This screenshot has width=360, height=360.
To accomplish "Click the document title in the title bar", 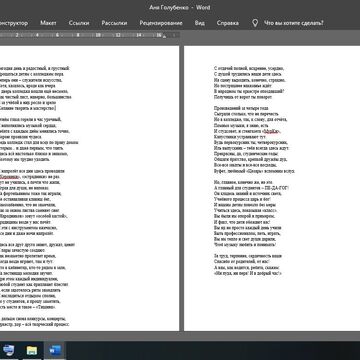I will pyautogui.click(x=180, y=7).
